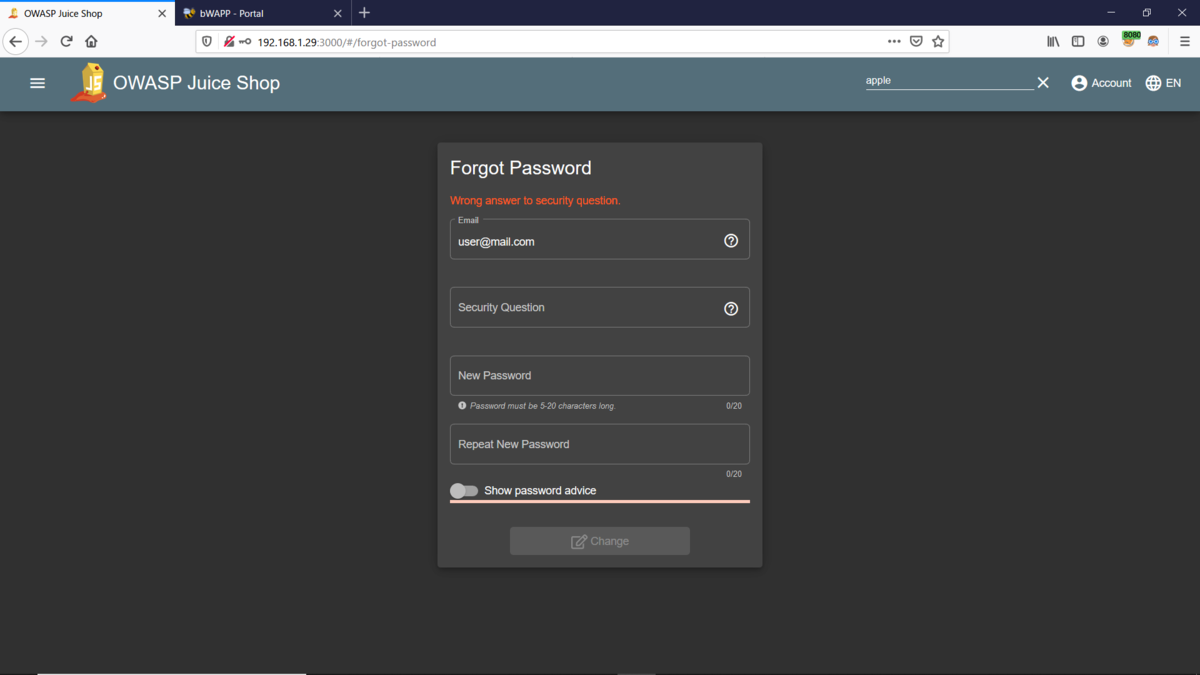Image resolution: width=1200 pixels, height=675 pixels.
Task: Reload the current page
Action: [x=66, y=42]
